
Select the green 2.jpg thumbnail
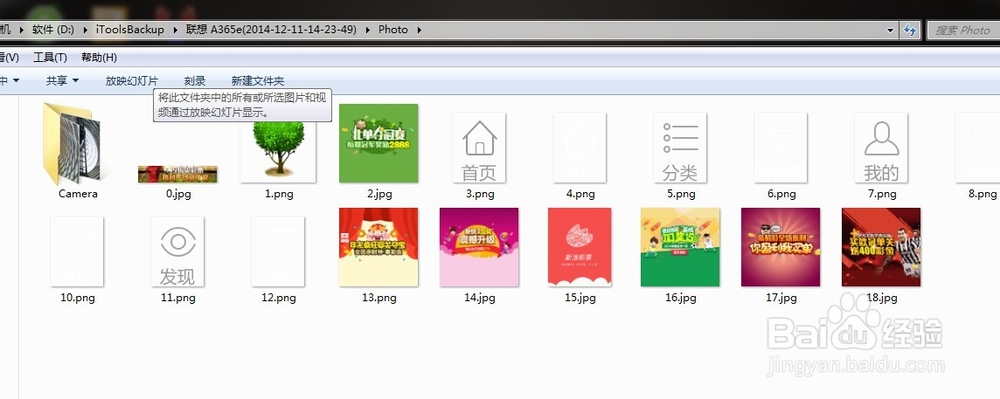(x=379, y=143)
